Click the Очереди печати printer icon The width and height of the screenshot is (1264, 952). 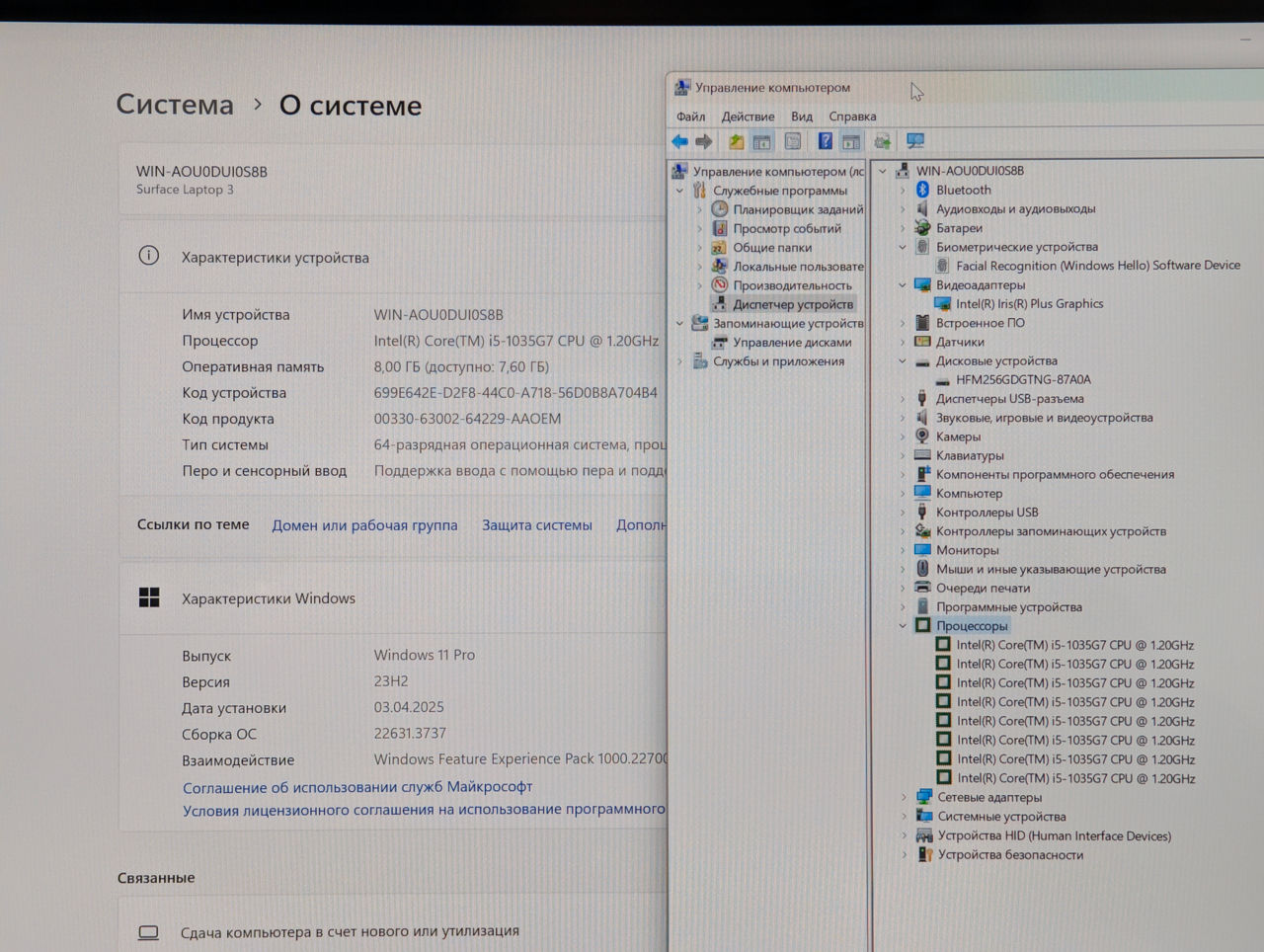click(922, 588)
